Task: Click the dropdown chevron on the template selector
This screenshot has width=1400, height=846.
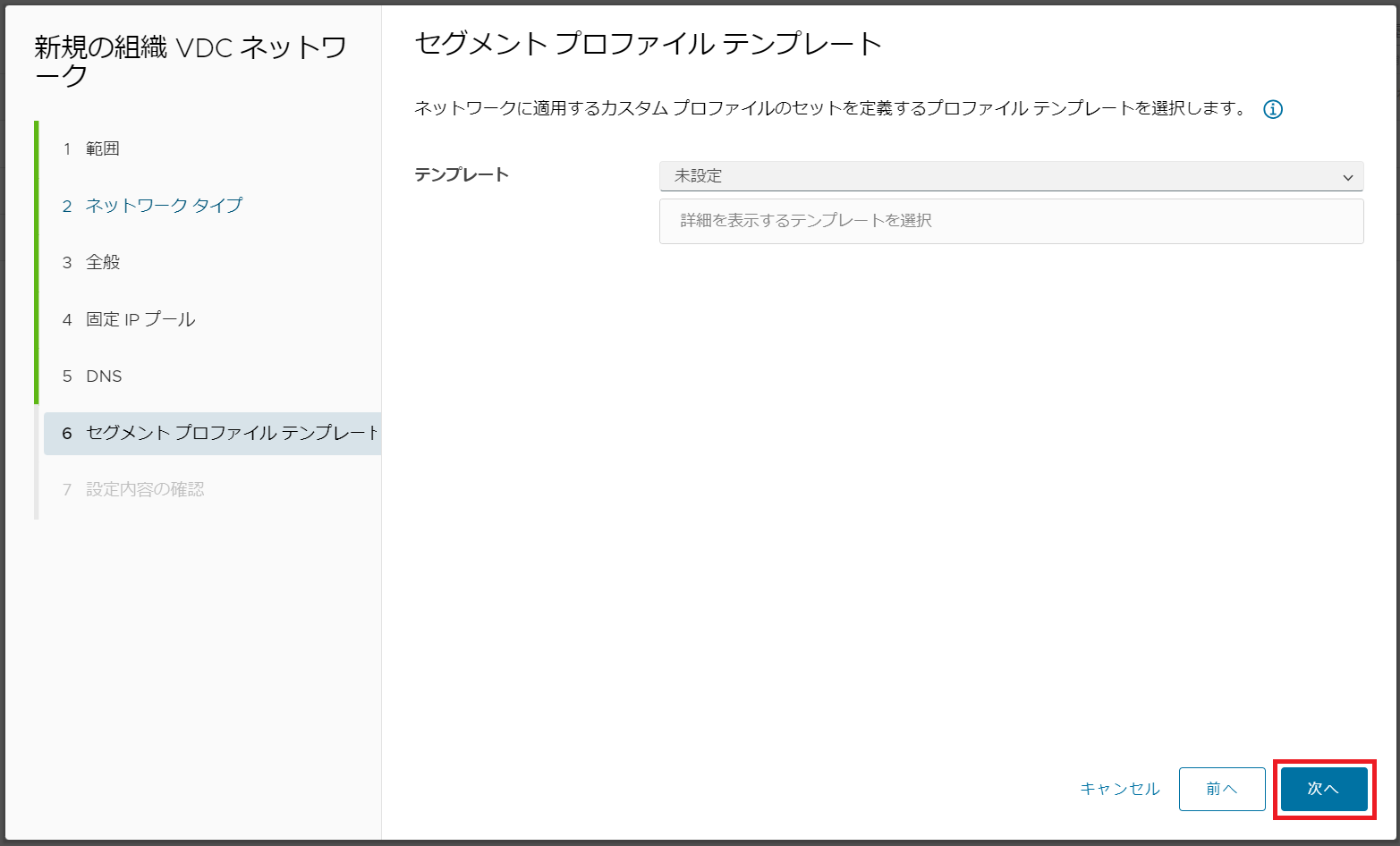Action: pyautogui.click(x=1347, y=176)
